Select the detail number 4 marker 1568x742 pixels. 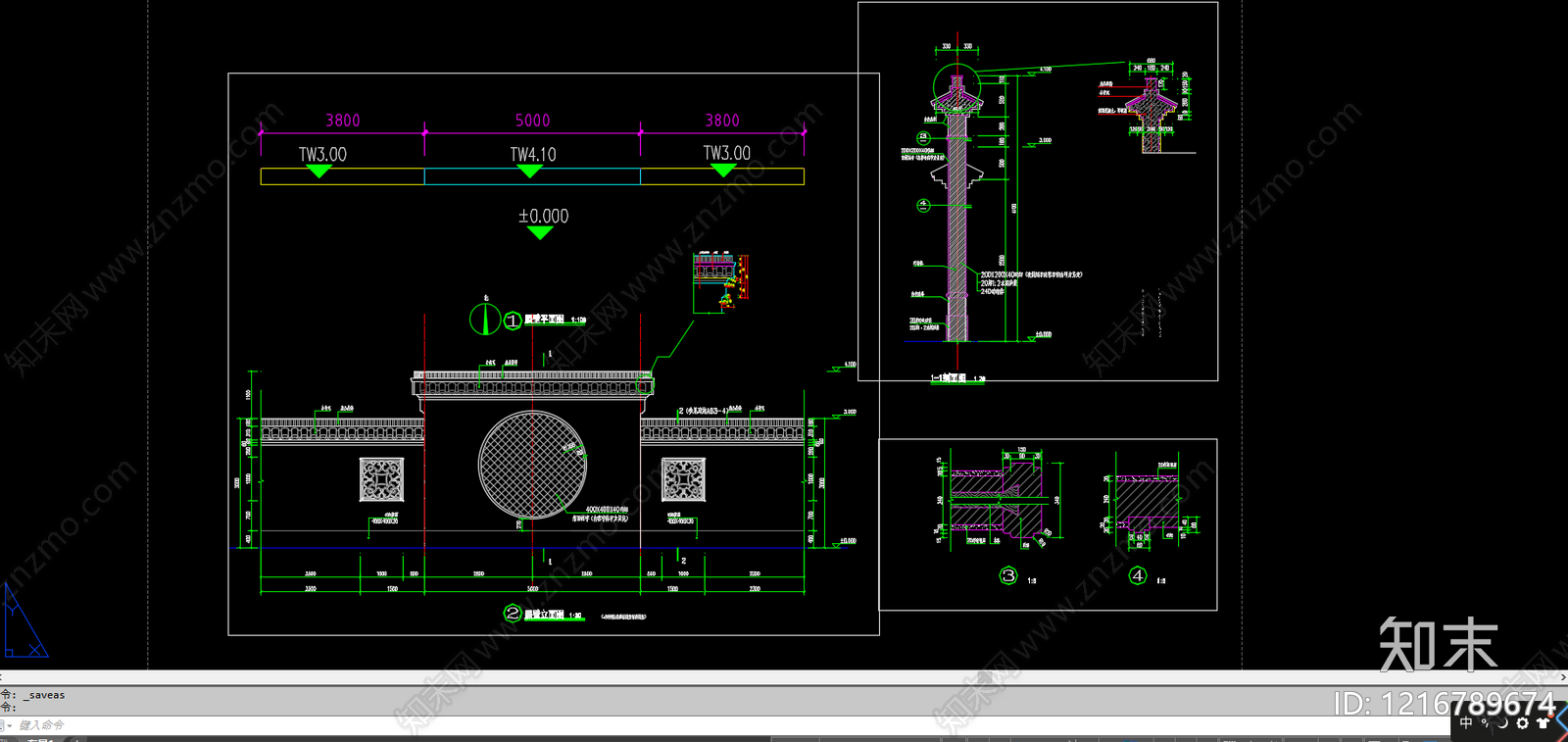1138,576
